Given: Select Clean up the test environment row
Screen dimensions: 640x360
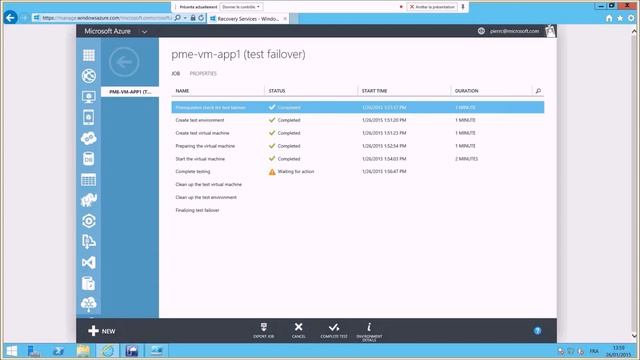Looking at the screenshot, I should 358,197.
